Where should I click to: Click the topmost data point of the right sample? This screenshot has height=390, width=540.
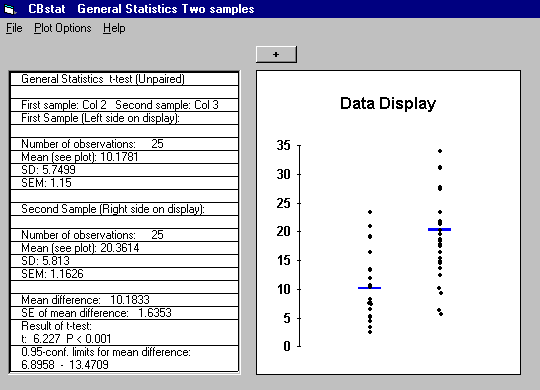pos(440,151)
